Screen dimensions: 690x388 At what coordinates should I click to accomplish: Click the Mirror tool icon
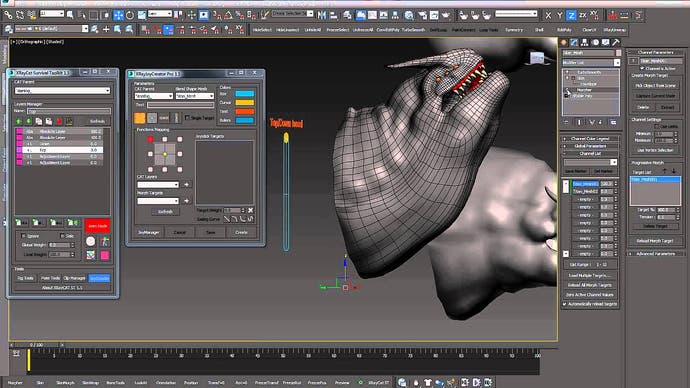(x=322, y=15)
